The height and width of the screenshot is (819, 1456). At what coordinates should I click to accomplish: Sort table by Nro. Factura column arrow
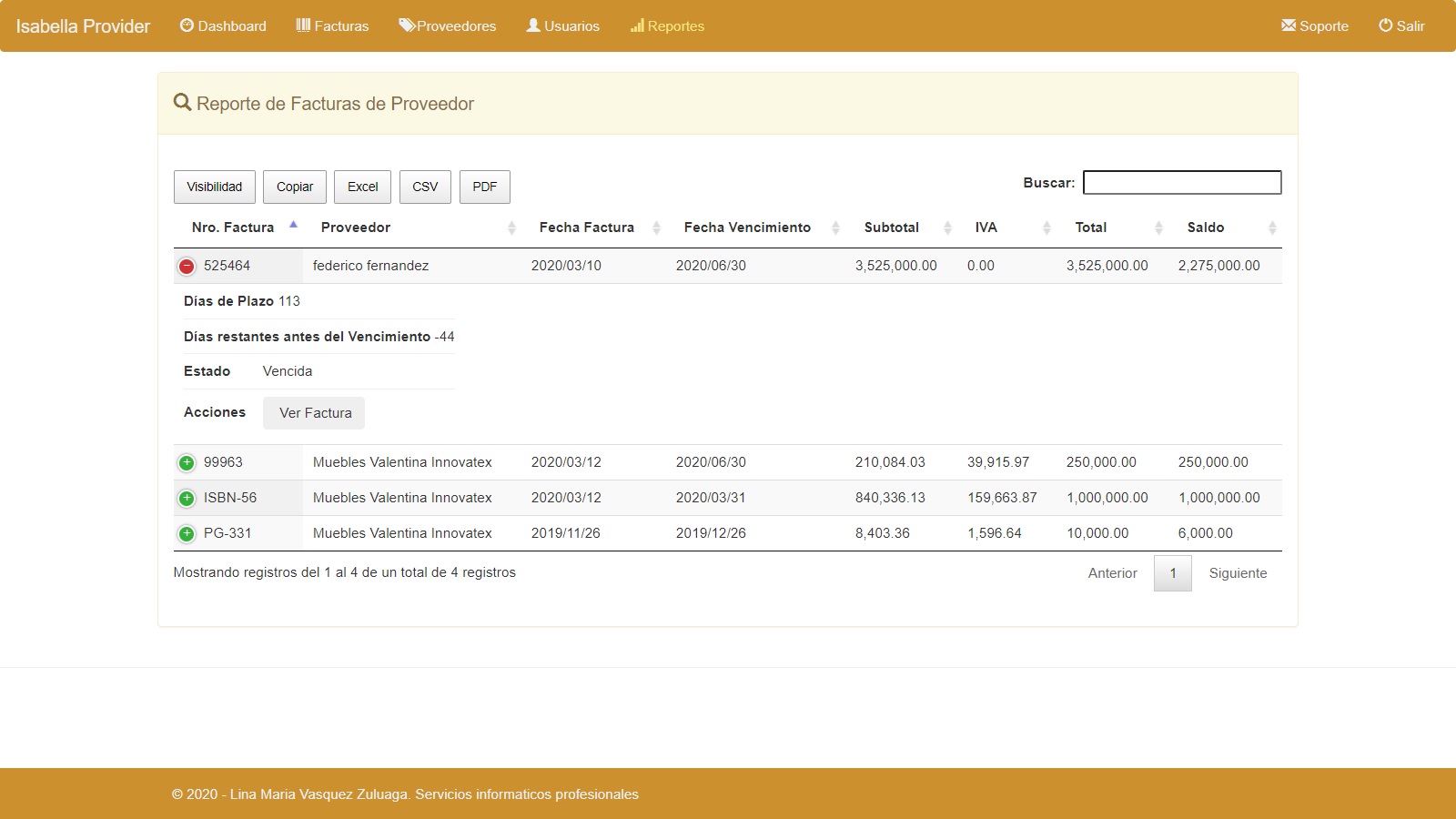(x=293, y=226)
